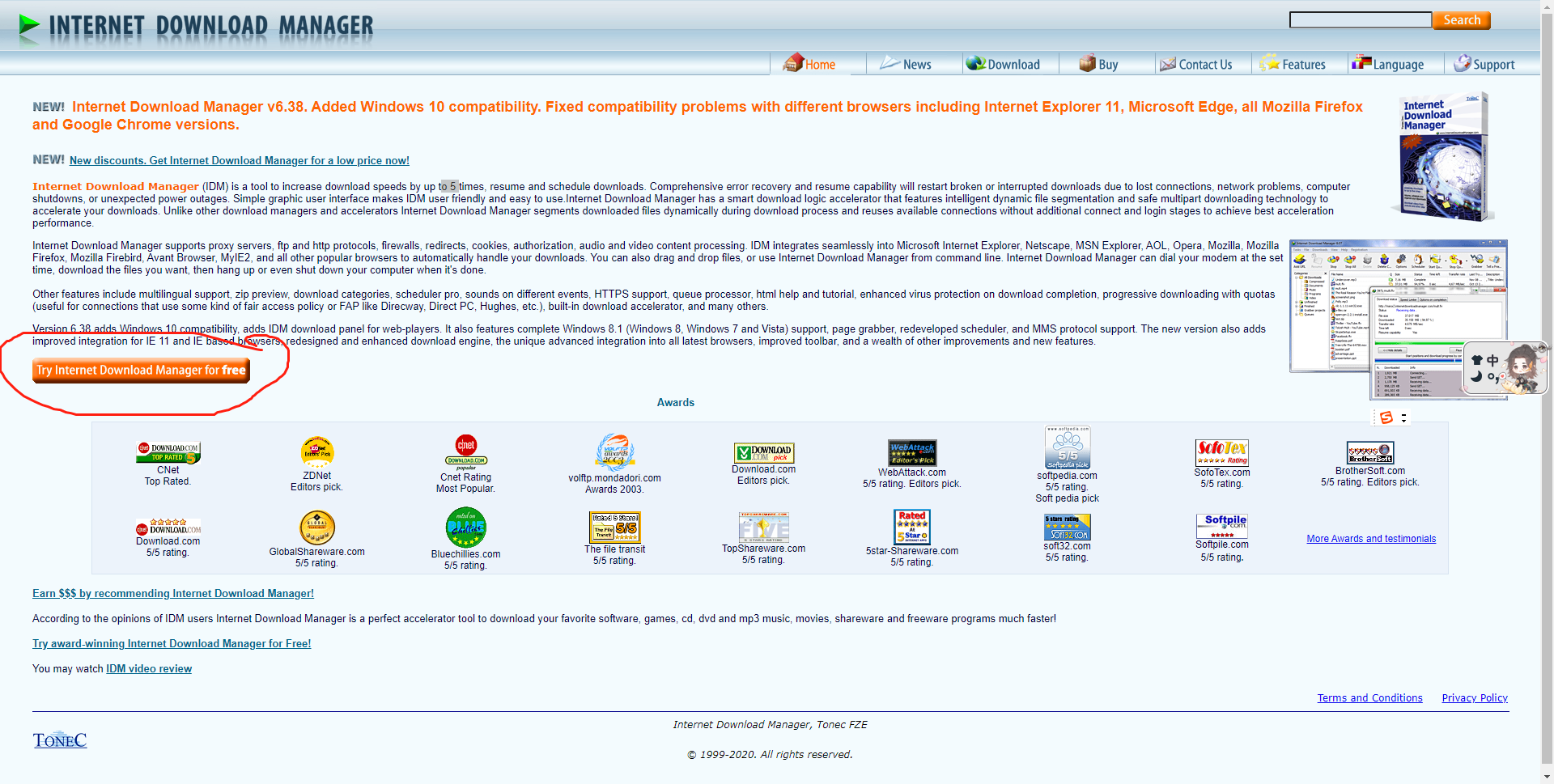Click the IDM product box image
Image resolution: width=1554 pixels, height=784 pixels.
[x=1445, y=157]
